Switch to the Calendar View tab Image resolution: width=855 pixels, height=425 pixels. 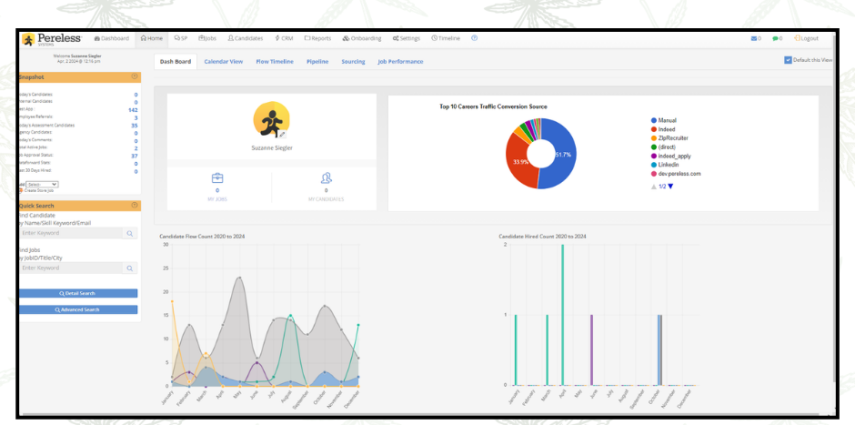pyautogui.click(x=223, y=61)
